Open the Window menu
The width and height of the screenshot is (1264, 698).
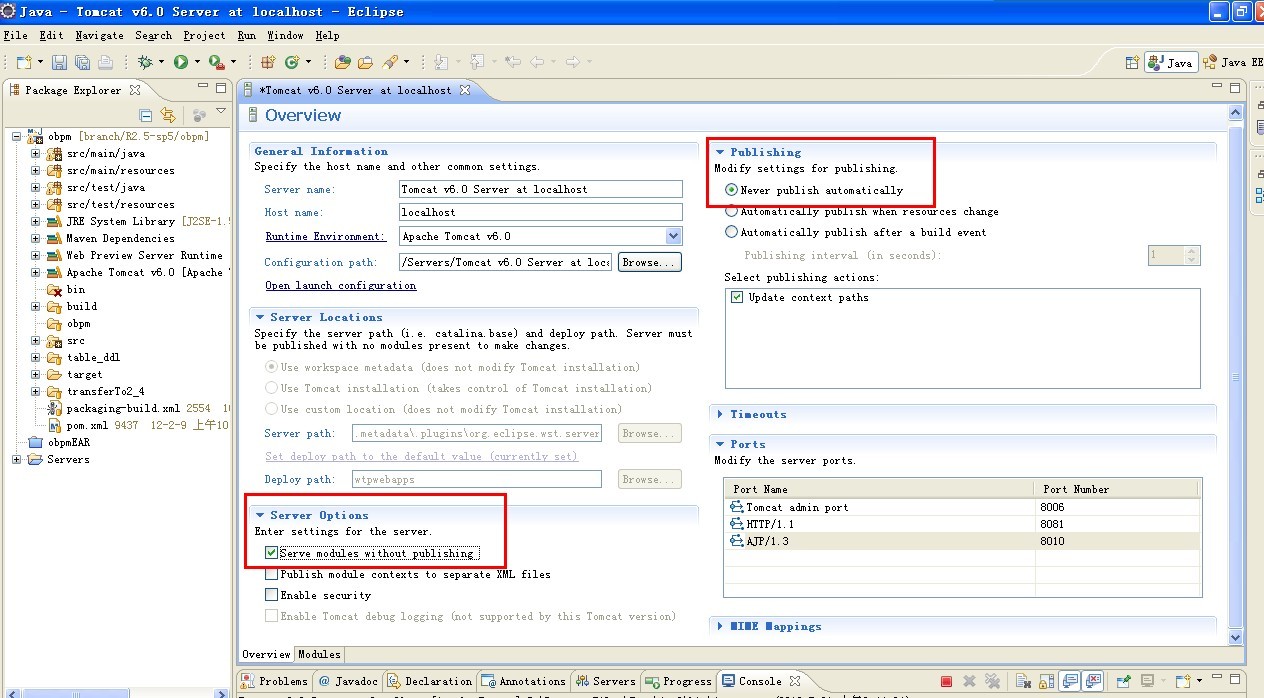(285, 35)
